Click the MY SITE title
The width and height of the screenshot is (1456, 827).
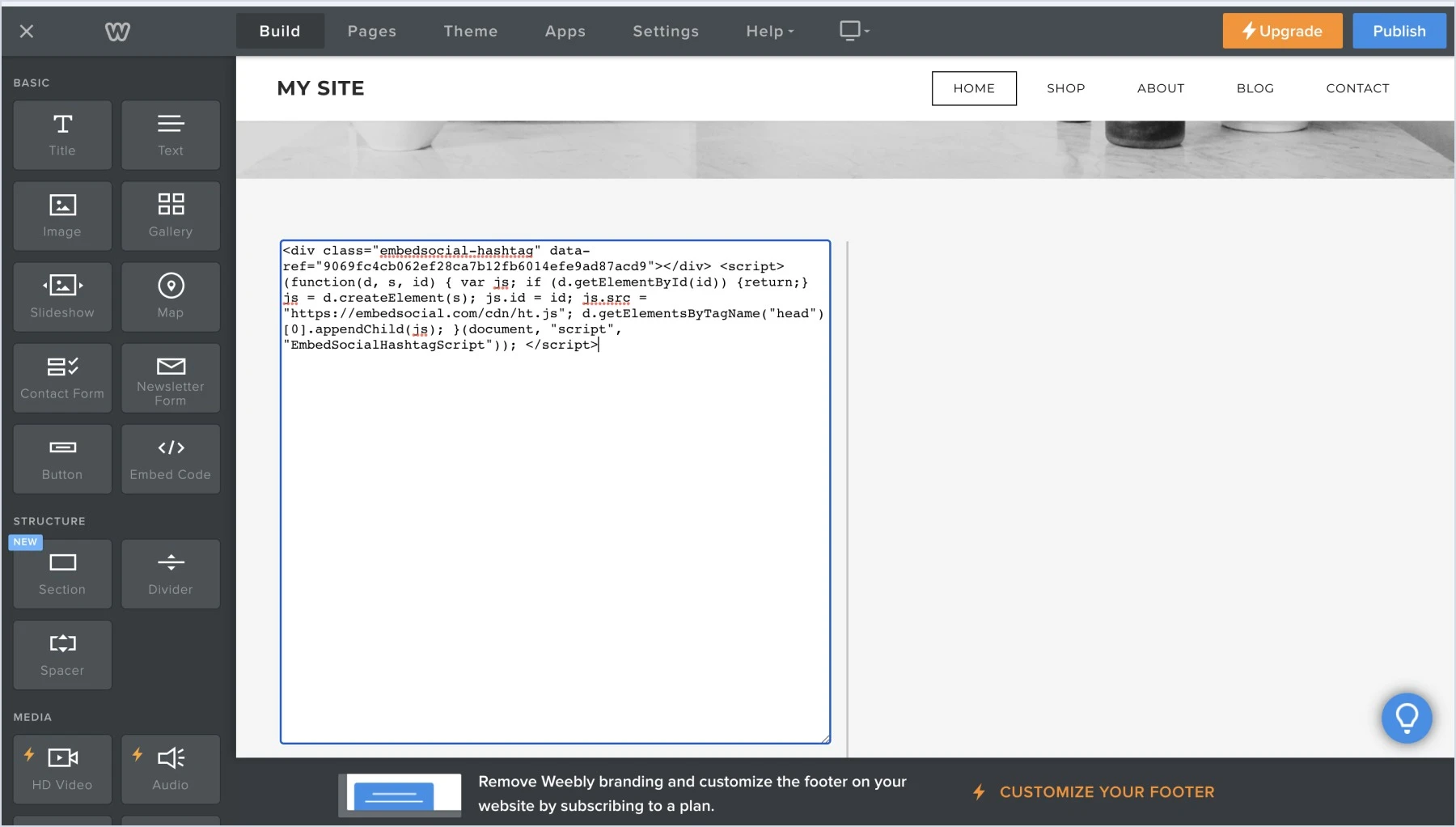(320, 88)
